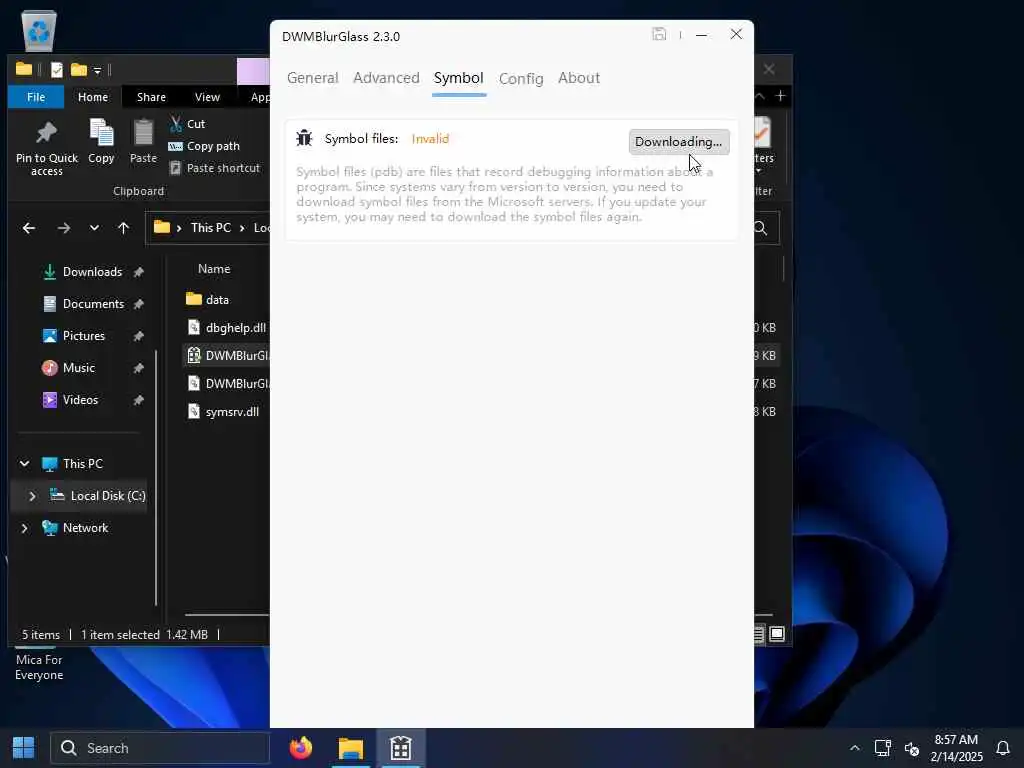Click This PC in the address bar
The width and height of the screenshot is (1024, 768).
click(210, 227)
